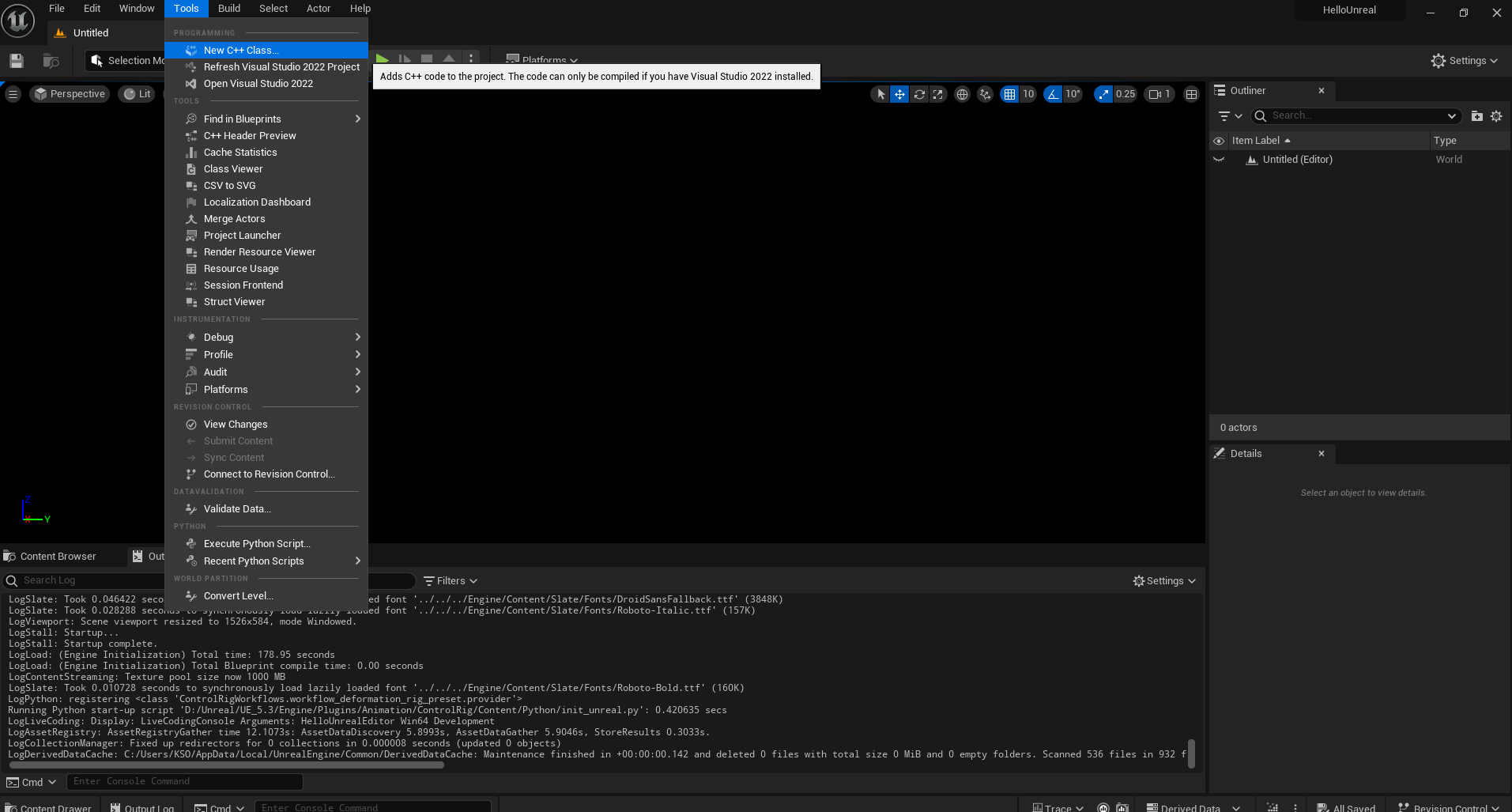Expand the Debug submenu
Viewport: 1512px width, 812px height.
(x=266, y=337)
